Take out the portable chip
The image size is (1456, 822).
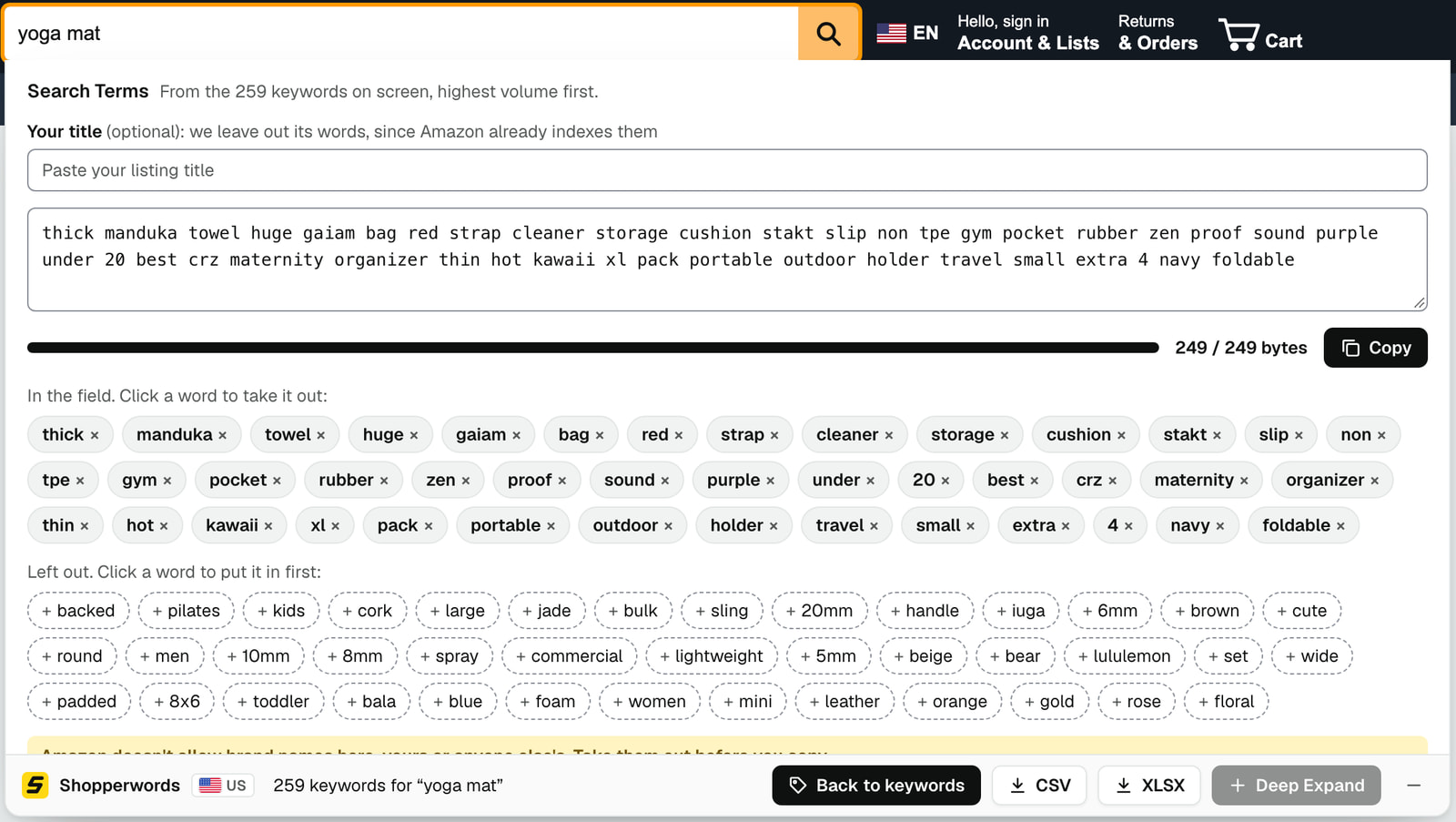[x=512, y=525]
